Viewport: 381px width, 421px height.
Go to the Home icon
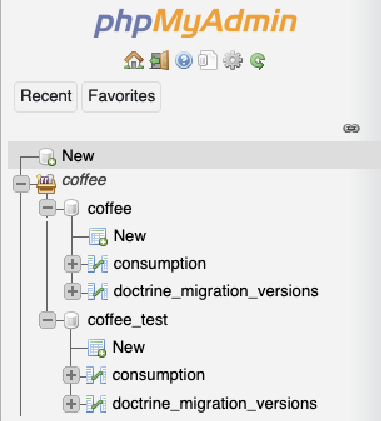[134, 60]
